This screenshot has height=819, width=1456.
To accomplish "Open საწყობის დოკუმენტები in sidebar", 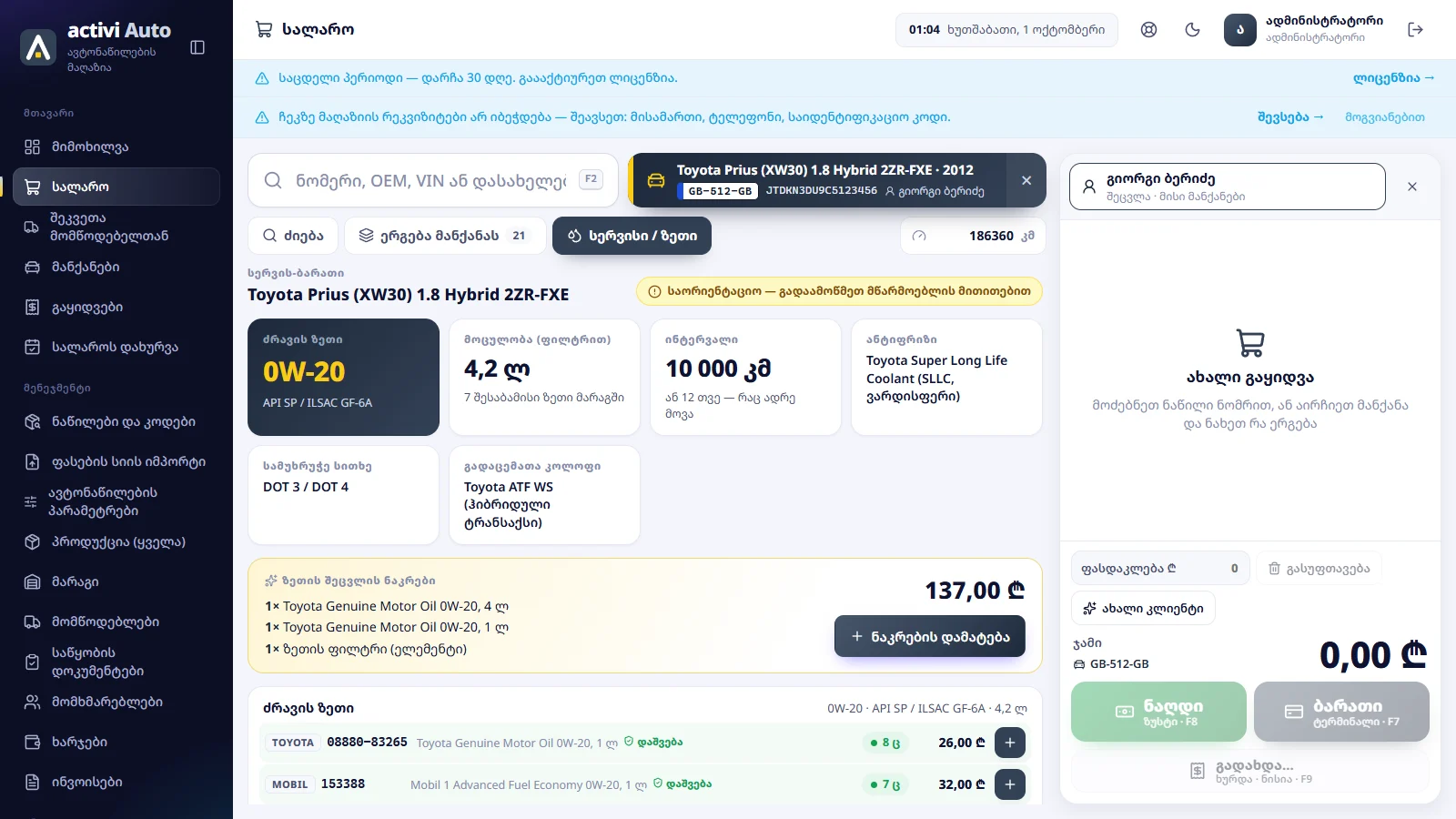I will pos(116,662).
